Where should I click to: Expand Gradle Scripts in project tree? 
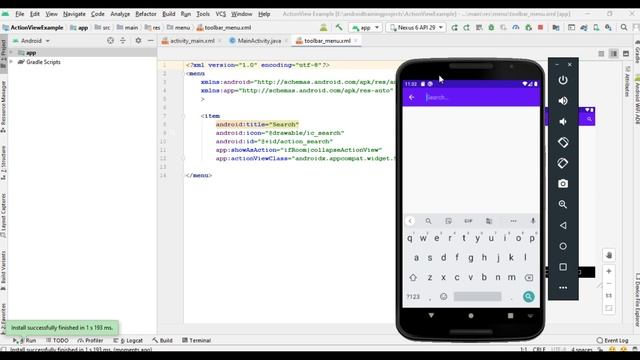click(x=11, y=62)
